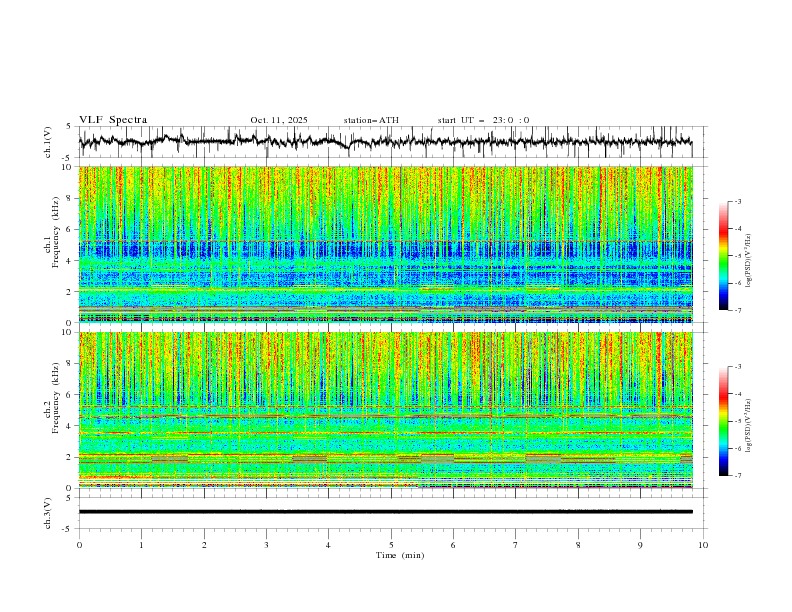Click inside the ch.2 frequency spectrogram
792x612 pixels.
pyautogui.click(x=385, y=410)
